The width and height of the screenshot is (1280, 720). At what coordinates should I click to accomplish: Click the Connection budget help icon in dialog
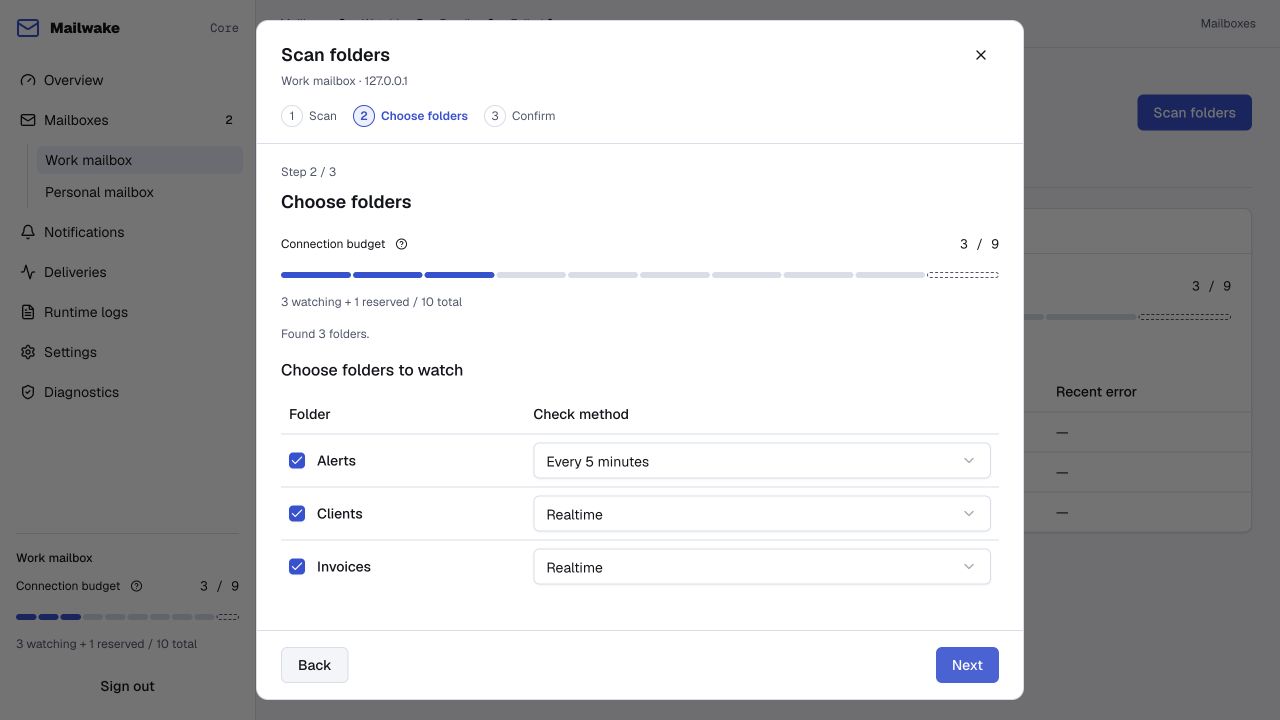tap(401, 244)
